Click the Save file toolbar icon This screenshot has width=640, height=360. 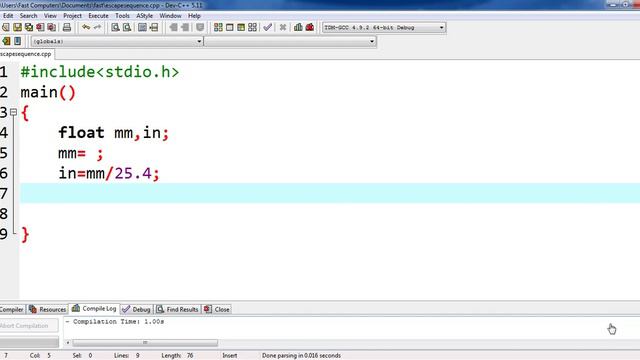pyautogui.click(x=17, y=27)
